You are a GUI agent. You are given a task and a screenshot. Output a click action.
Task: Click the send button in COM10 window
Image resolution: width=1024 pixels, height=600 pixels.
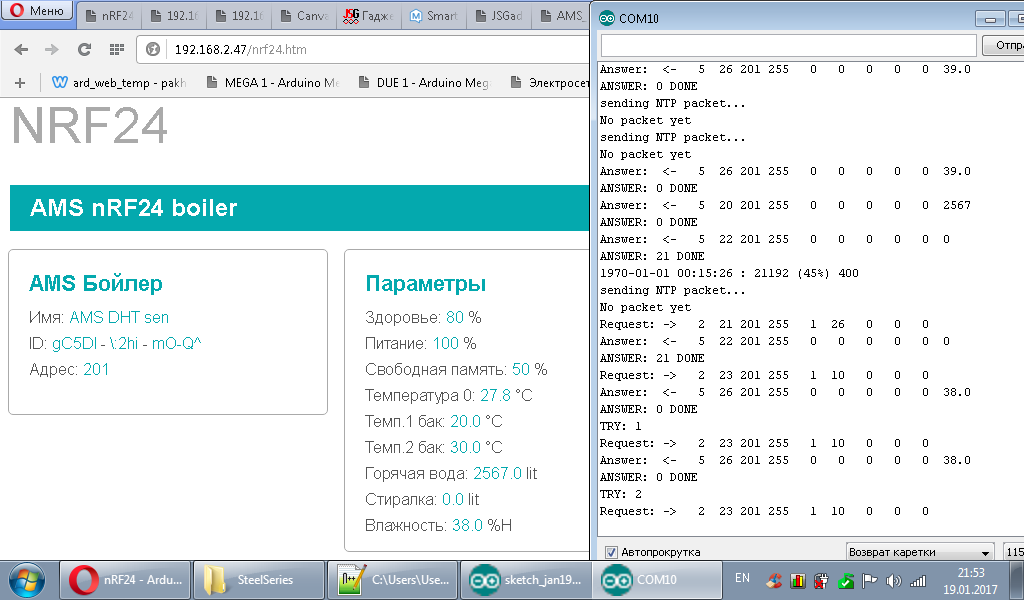coord(1003,45)
